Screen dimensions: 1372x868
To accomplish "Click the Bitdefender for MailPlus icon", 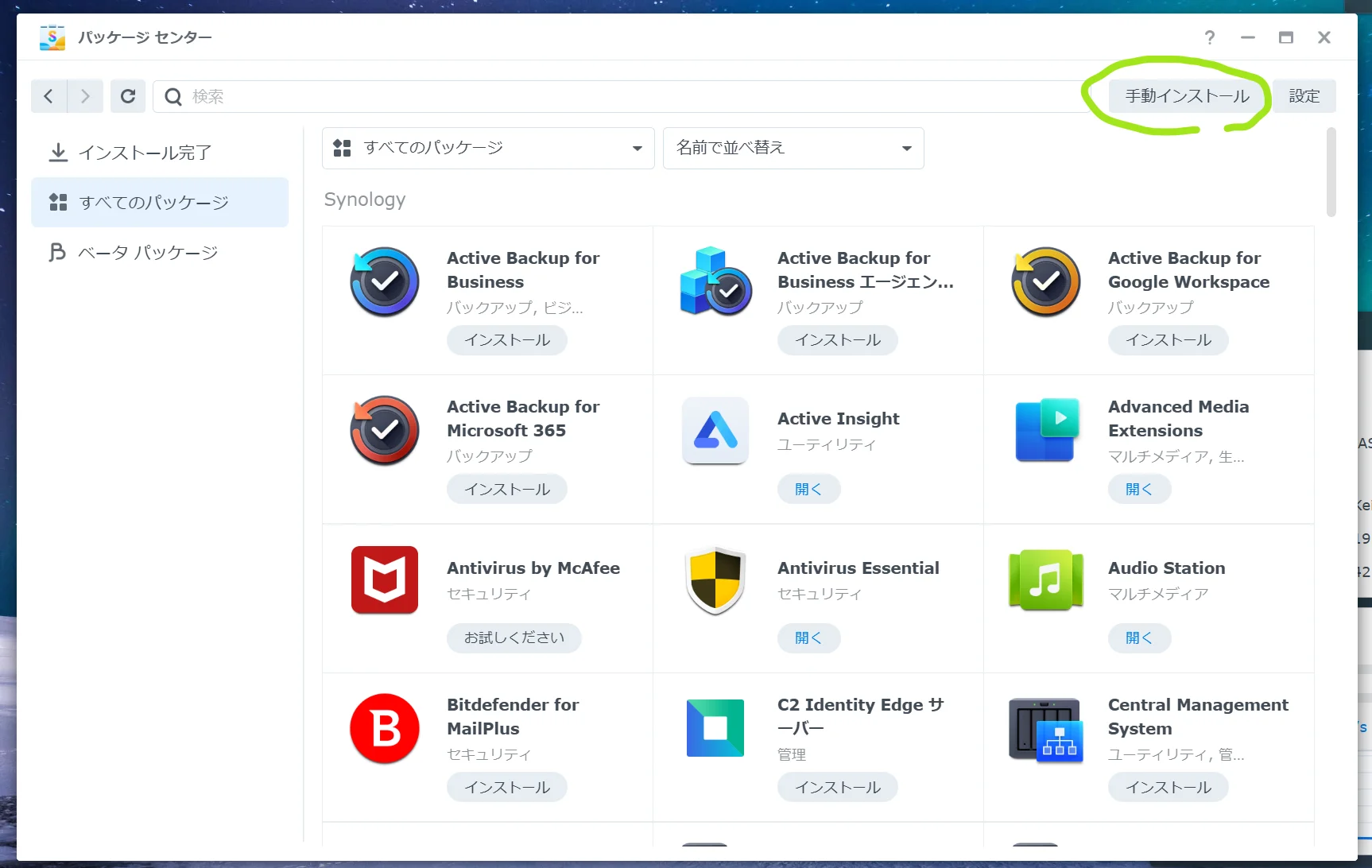I will [x=385, y=728].
